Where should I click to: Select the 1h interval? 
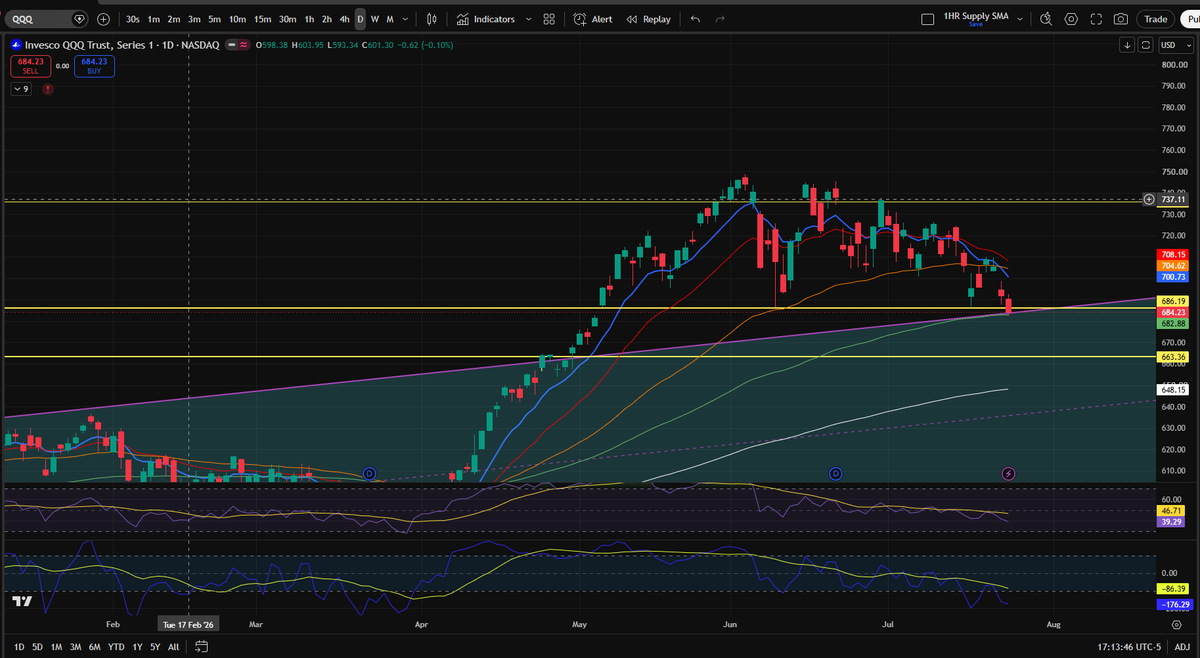coord(310,19)
